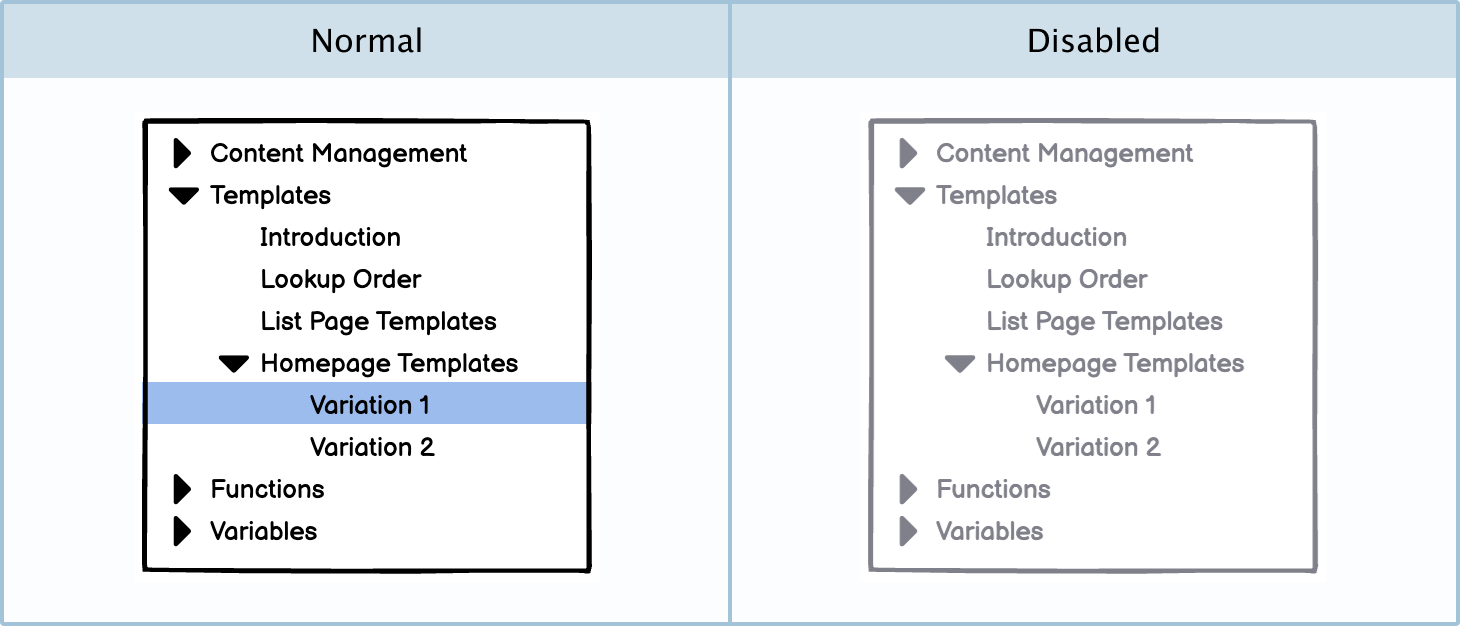The height and width of the screenshot is (626, 1460).
Task: Expand the Variables node in Normal tree
Action: [182, 531]
